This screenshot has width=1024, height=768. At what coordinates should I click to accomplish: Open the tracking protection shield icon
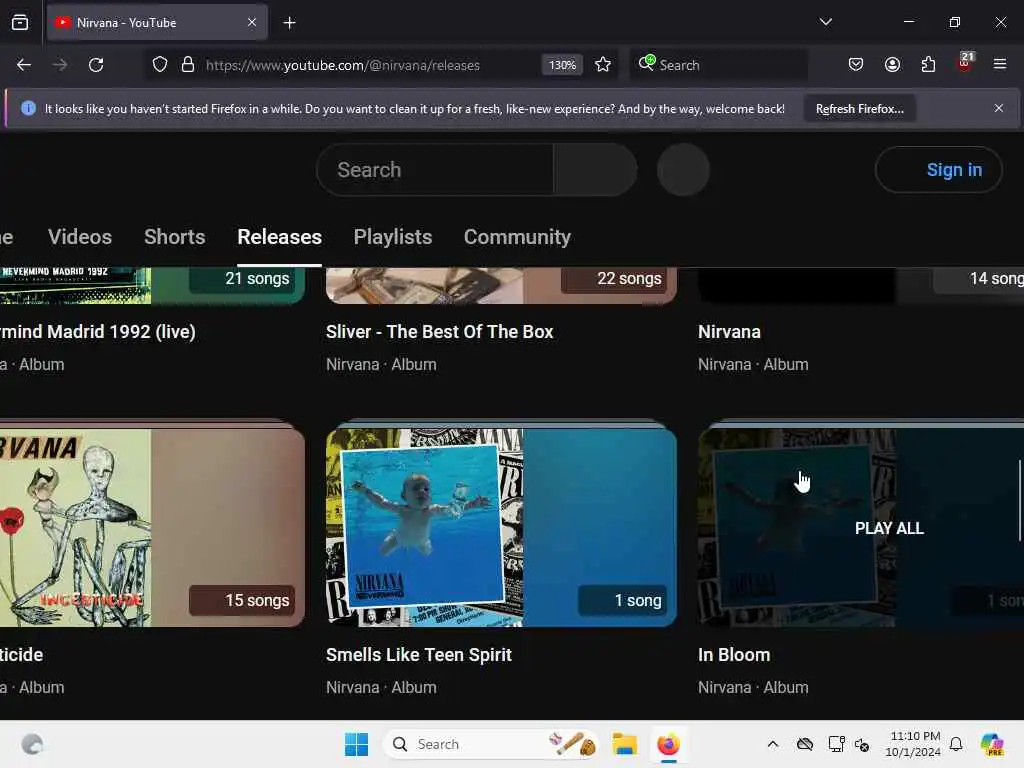[160, 65]
